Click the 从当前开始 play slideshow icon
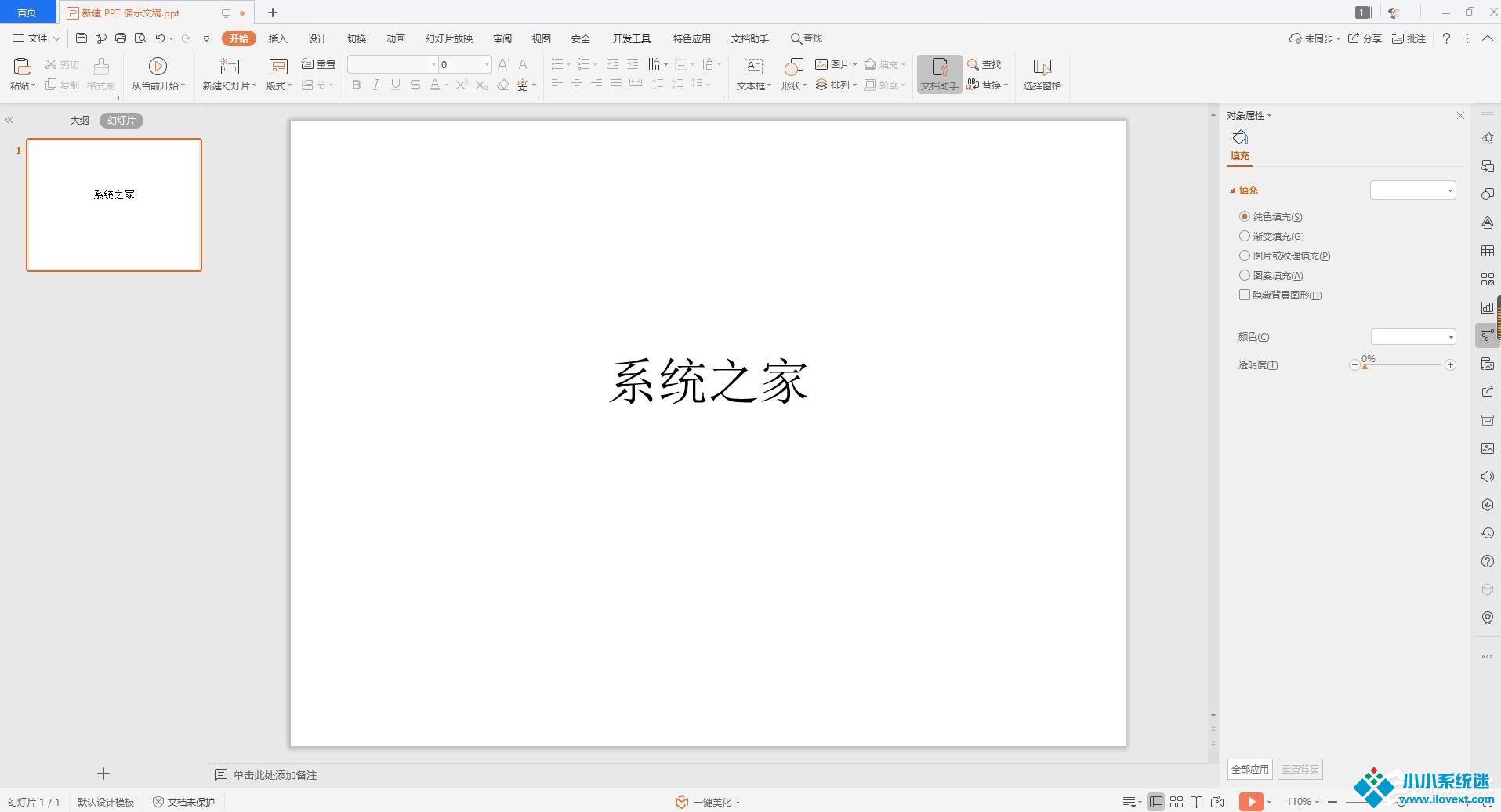Screen dimensions: 1501x812 [x=158, y=67]
